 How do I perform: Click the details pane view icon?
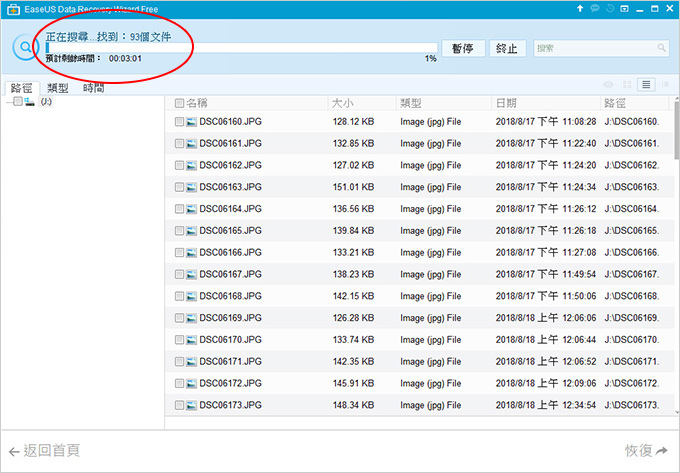pyautogui.click(x=666, y=85)
